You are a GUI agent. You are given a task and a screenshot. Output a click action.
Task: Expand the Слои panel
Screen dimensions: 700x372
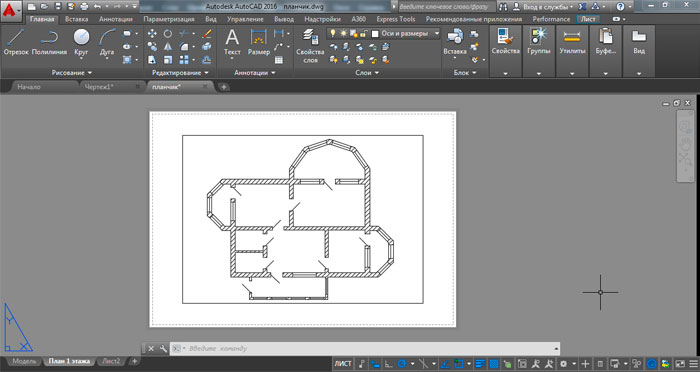pyautogui.click(x=367, y=72)
